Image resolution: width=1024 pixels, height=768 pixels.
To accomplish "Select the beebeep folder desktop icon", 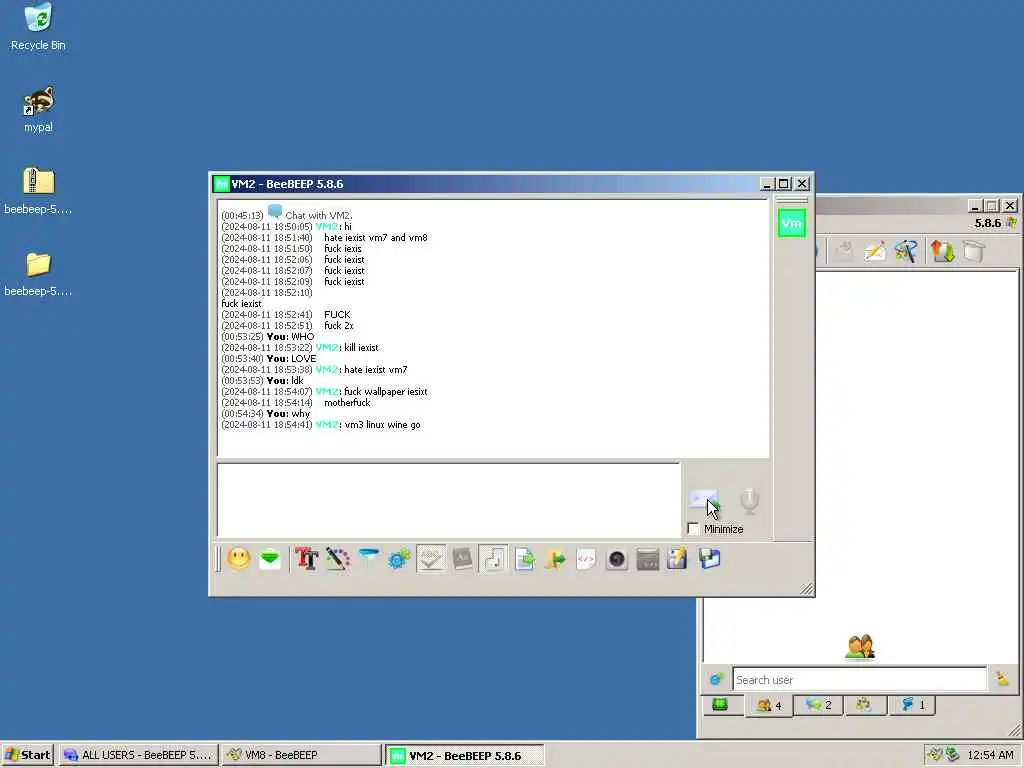I will 38,274.
